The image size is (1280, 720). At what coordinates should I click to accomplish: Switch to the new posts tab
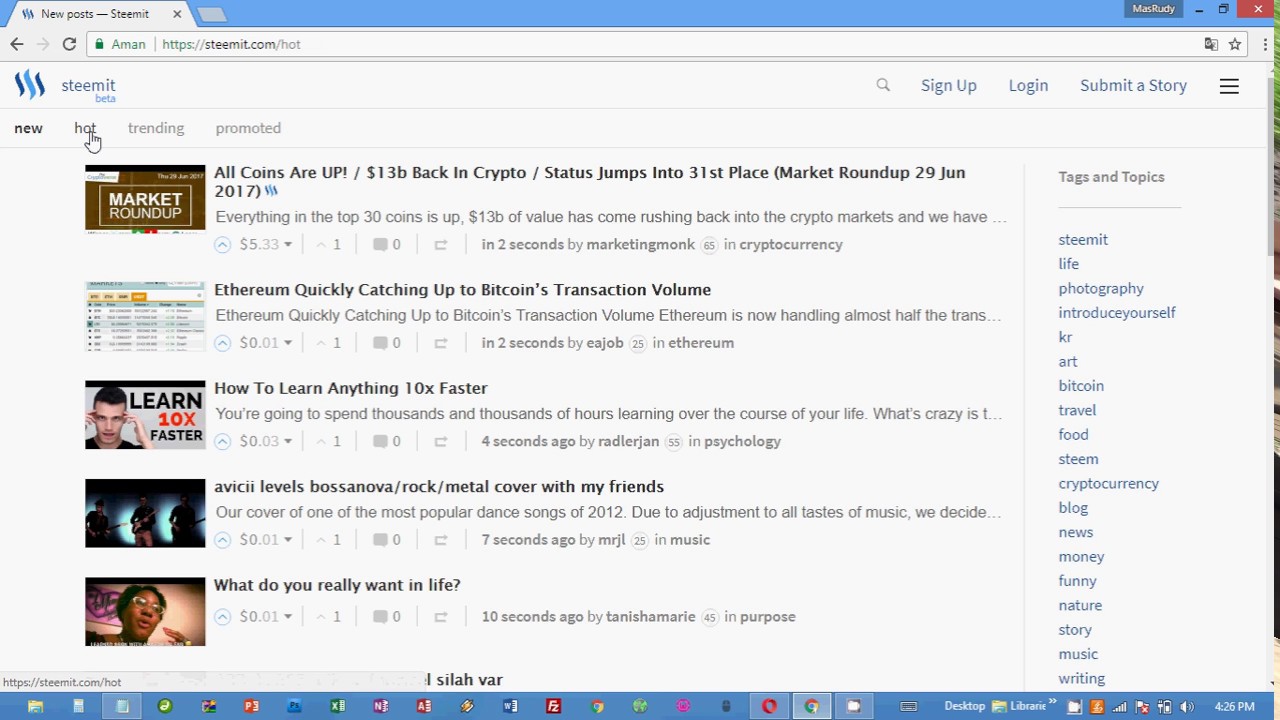pos(28,128)
